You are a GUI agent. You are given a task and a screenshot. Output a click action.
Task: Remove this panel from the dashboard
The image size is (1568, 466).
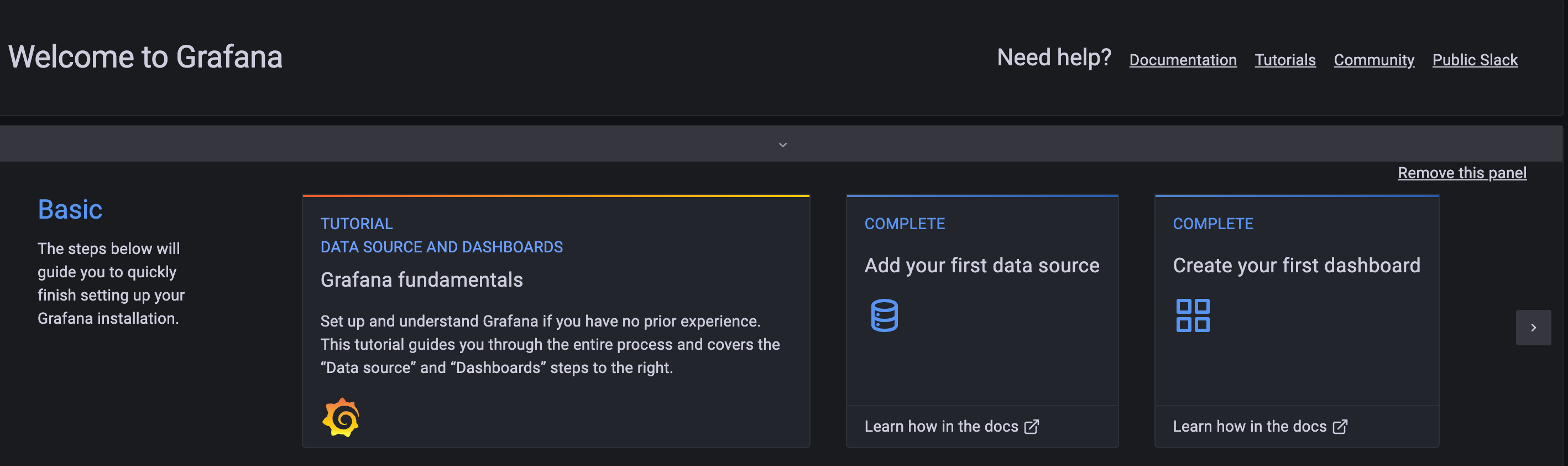click(x=1461, y=173)
